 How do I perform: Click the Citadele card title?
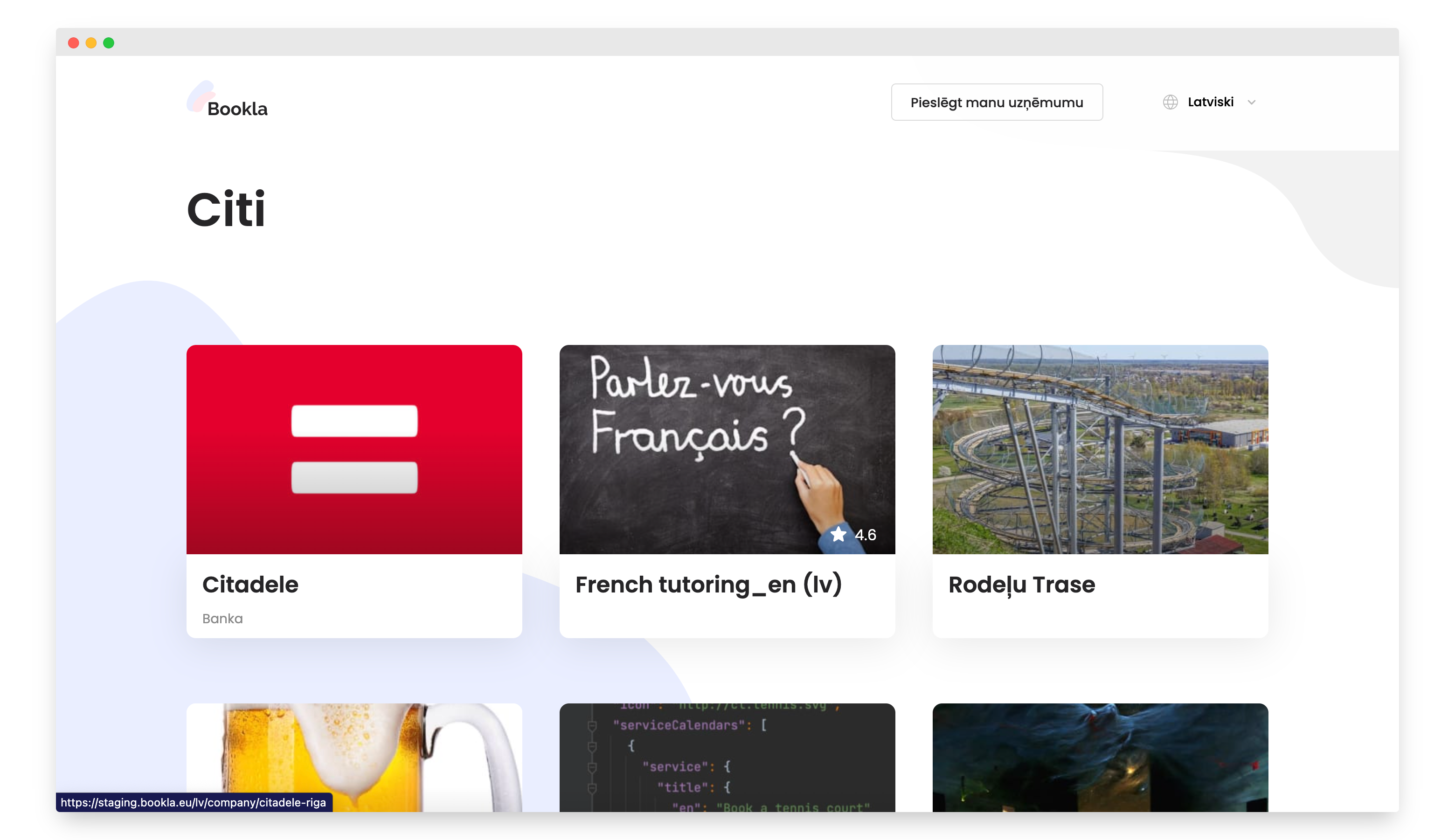pos(250,585)
